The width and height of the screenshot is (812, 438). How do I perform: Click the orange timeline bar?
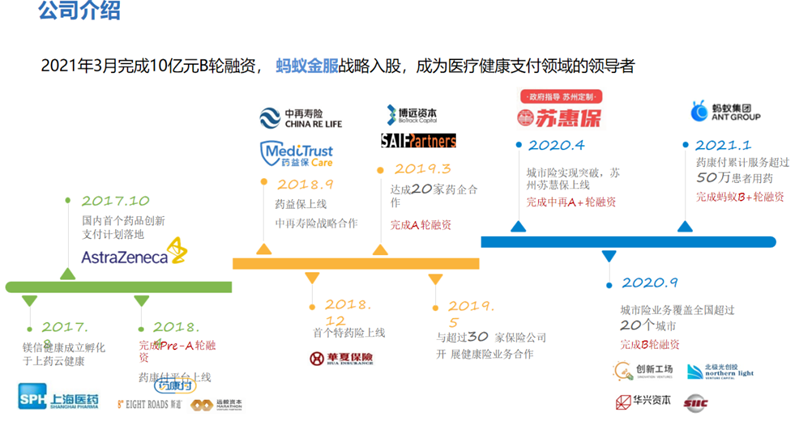click(x=356, y=264)
